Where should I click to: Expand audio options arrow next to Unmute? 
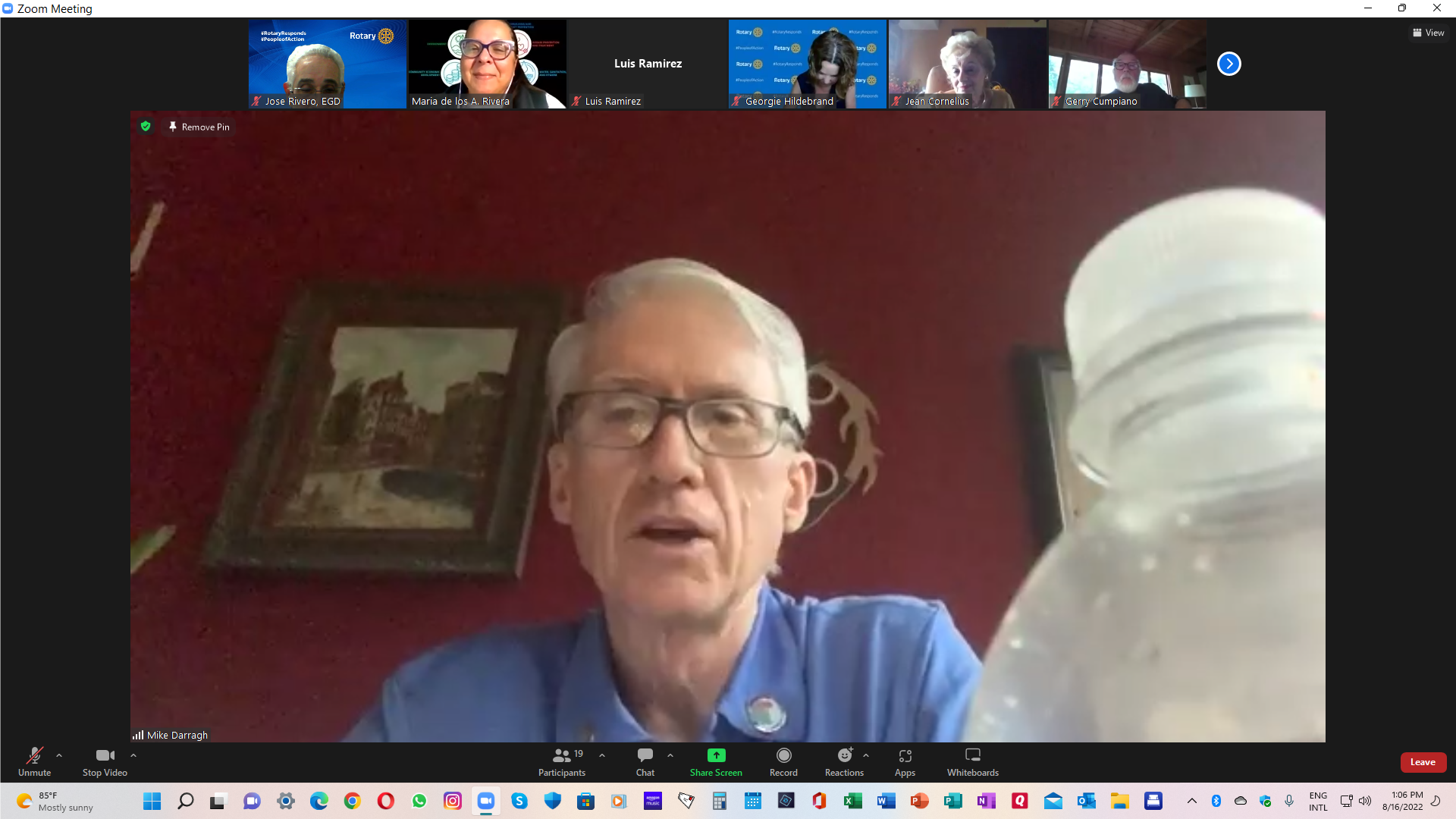59,755
